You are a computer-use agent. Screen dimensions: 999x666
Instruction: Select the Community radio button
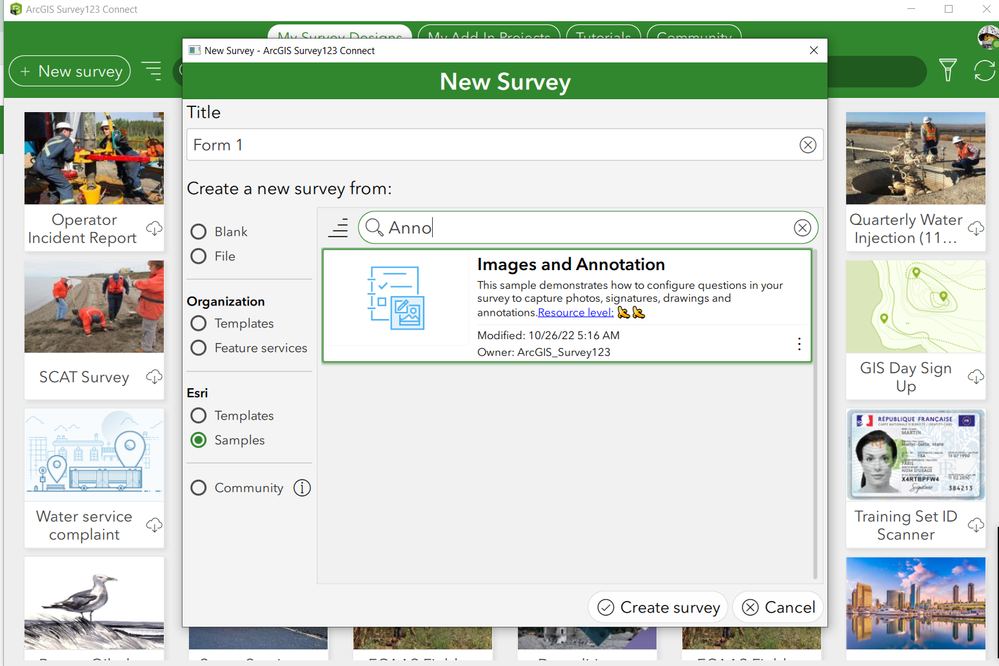pyautogui.click(x=198, y=488)
